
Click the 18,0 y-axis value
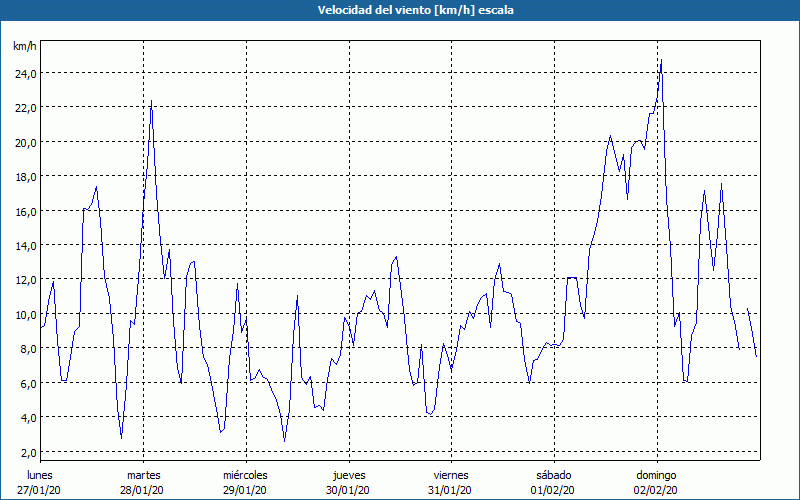point(26,177)
